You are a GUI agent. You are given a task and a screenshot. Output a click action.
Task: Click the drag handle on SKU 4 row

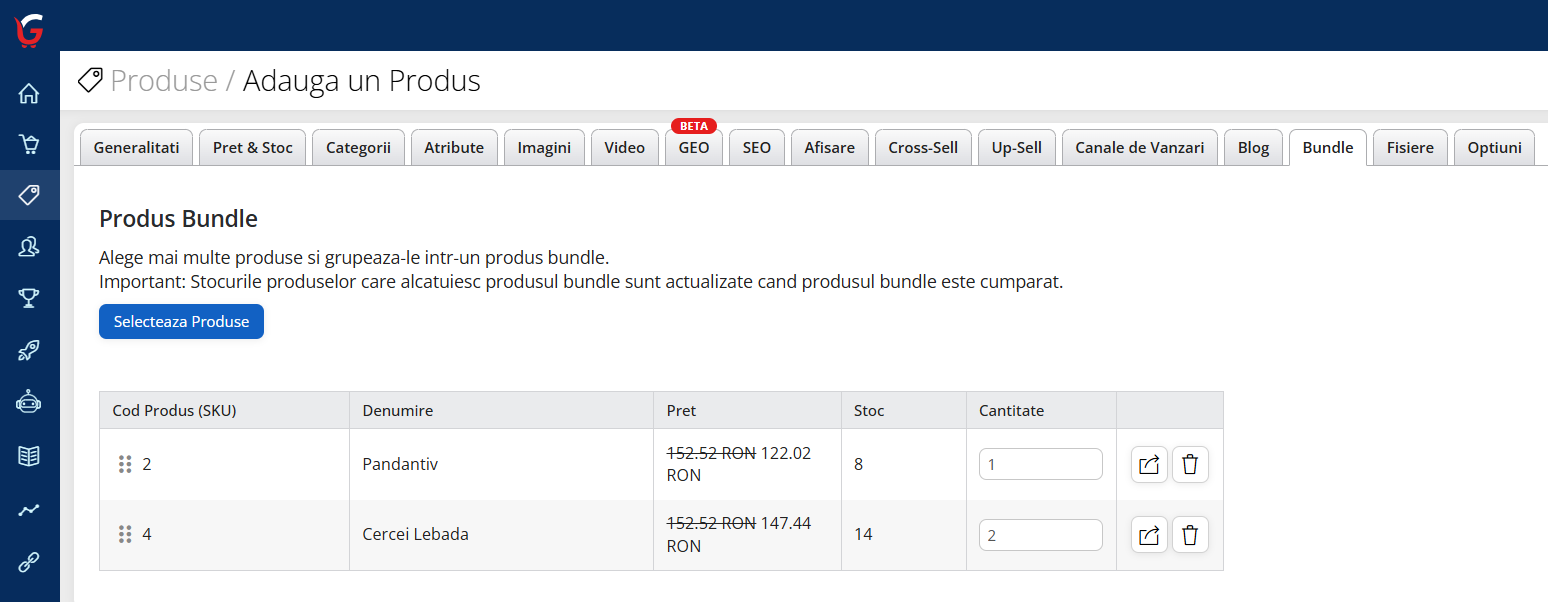(x=125, y=535)
